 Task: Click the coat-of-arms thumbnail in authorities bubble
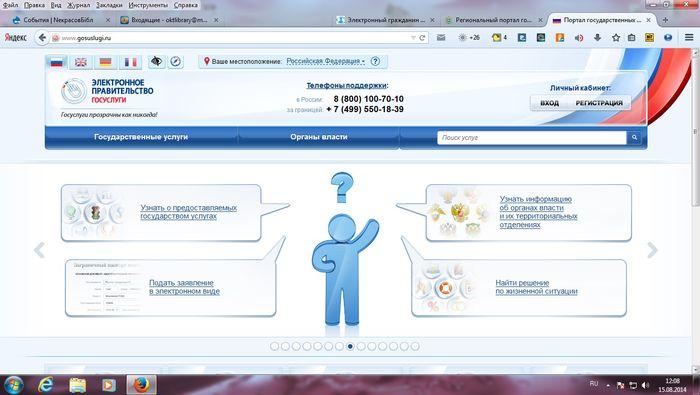tap(460, 213)
